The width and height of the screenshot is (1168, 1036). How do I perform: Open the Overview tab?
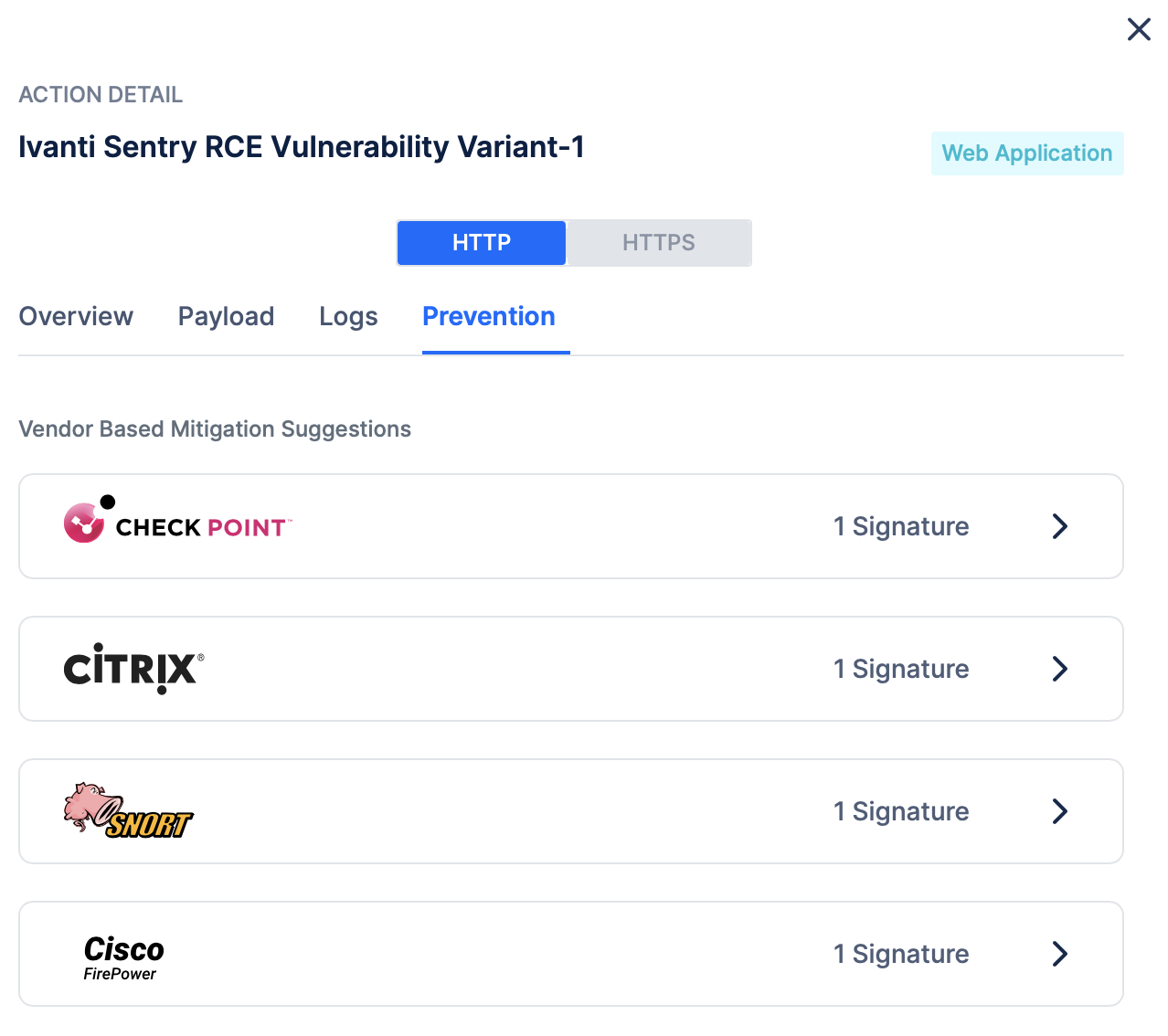pos(76,316)
